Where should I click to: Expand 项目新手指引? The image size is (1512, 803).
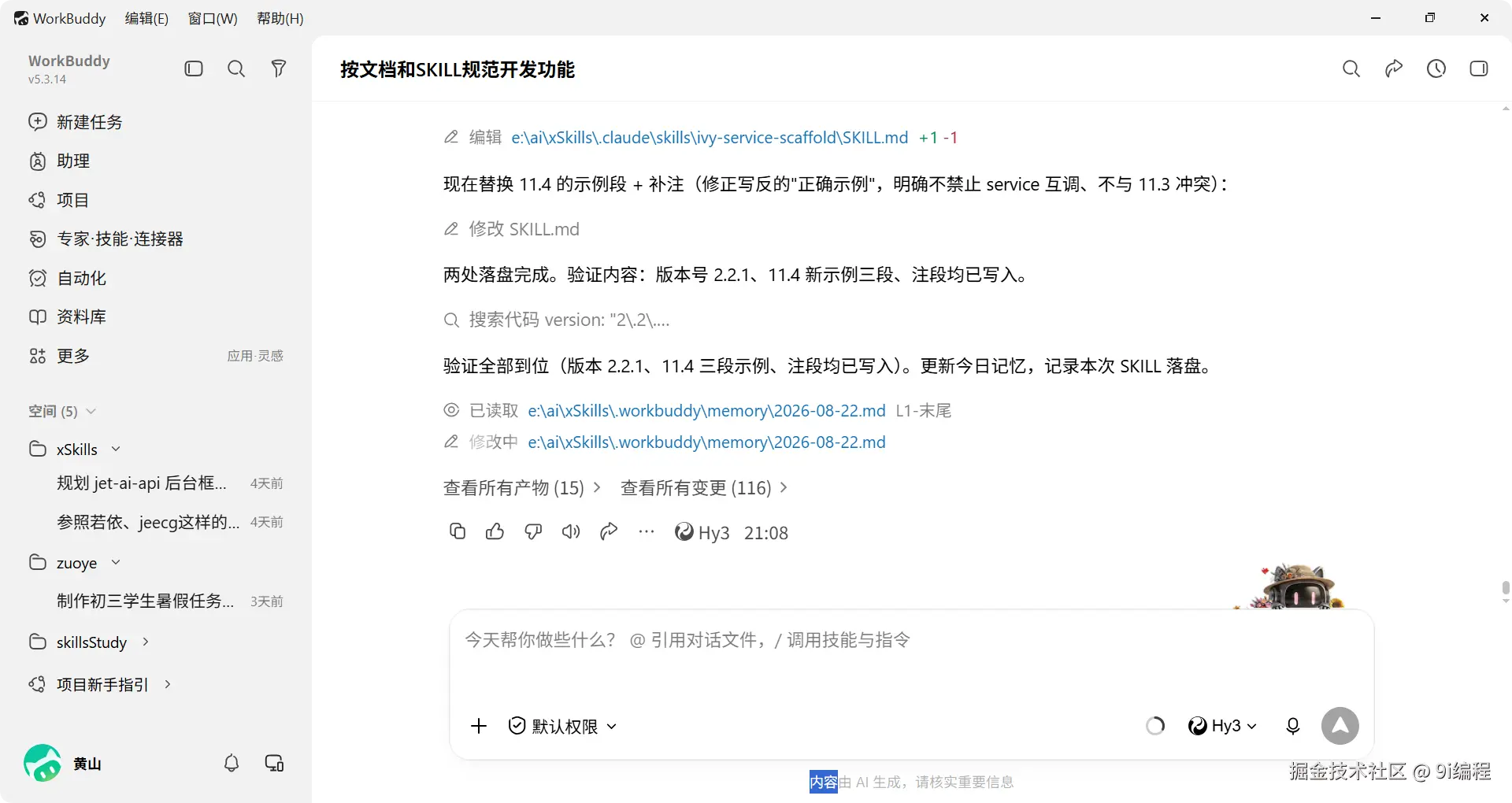tap(167, 684)
